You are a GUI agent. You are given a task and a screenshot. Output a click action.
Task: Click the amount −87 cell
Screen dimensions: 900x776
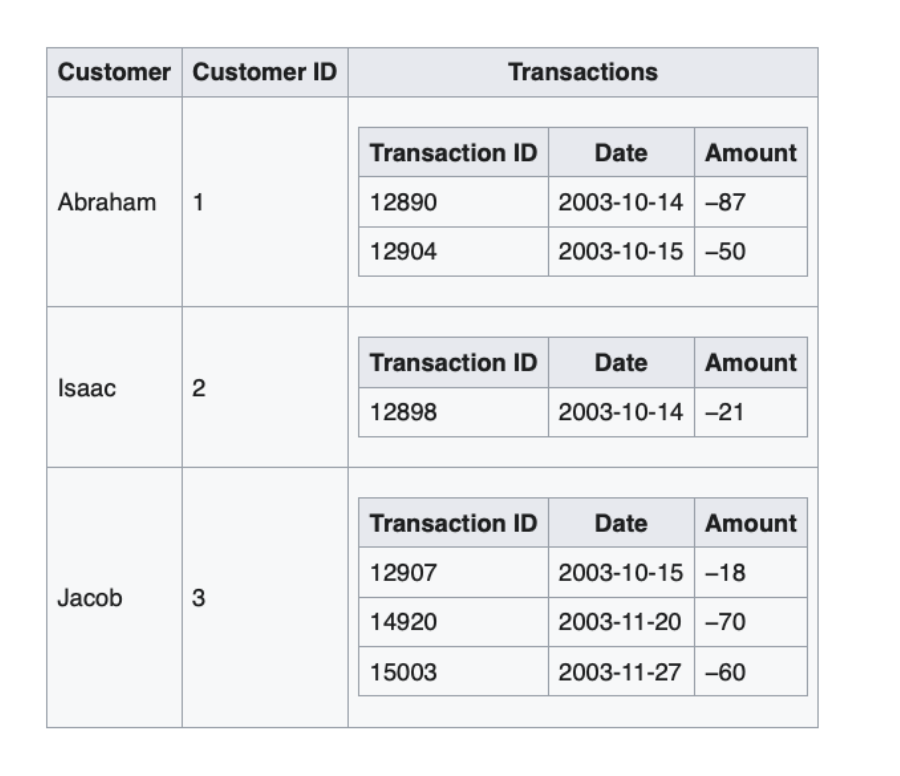pyautogui.click(x=751, y=202)
